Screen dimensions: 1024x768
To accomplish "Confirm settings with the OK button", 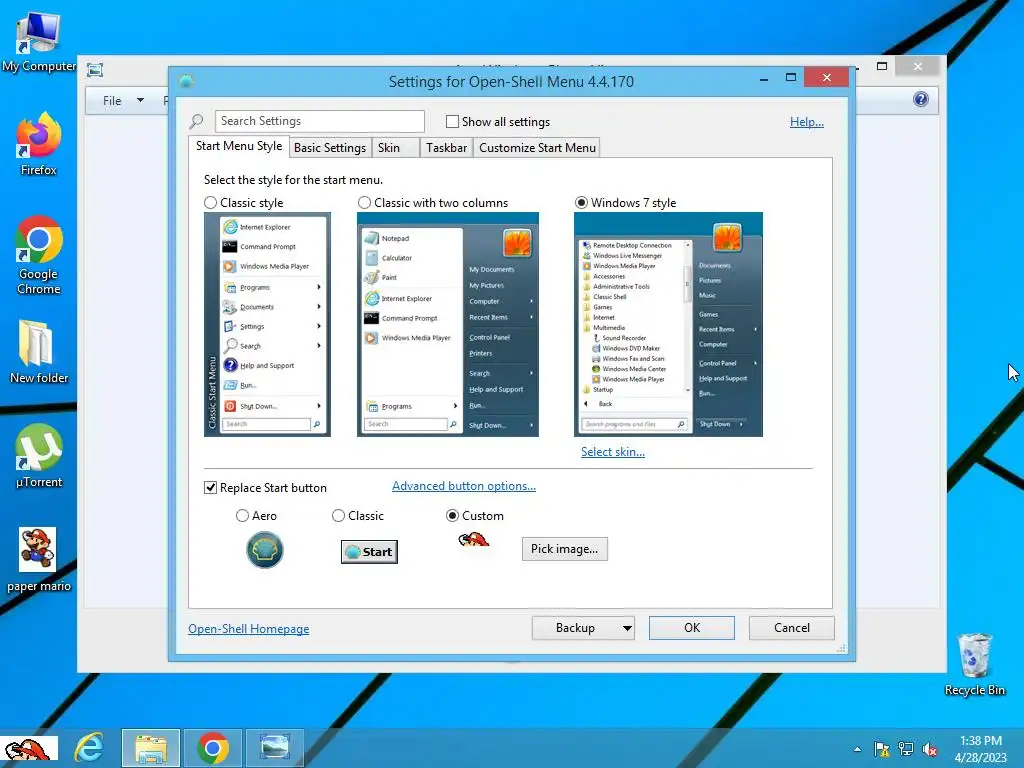I will coord(692,628).
